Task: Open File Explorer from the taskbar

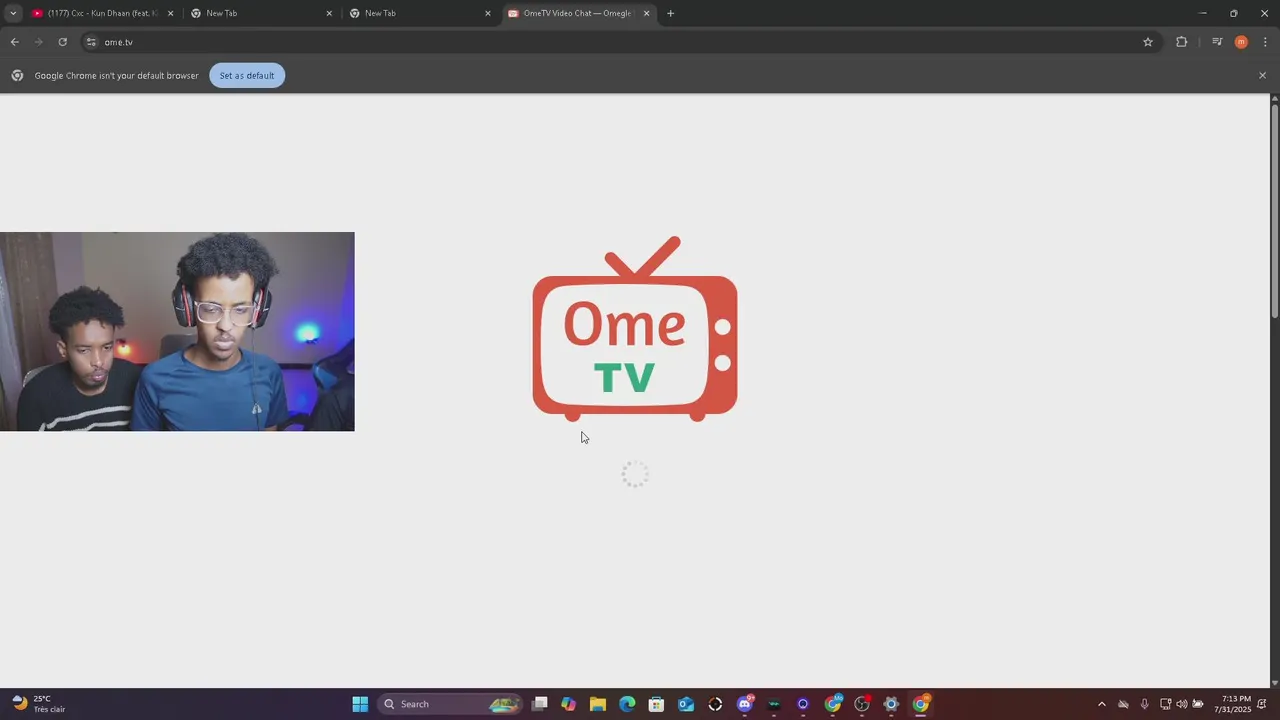Action: [x=598, y=704]
